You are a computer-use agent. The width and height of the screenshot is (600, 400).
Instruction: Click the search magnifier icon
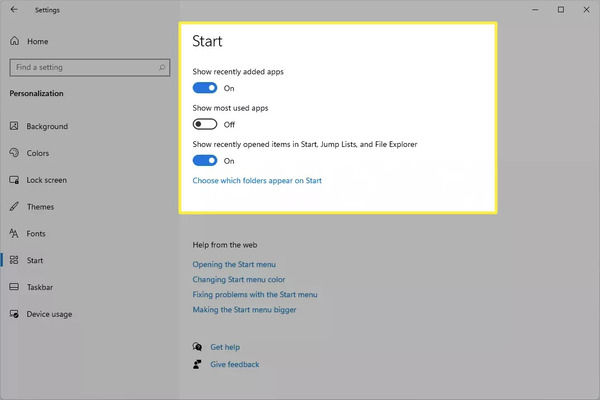[x=162, y=67]
